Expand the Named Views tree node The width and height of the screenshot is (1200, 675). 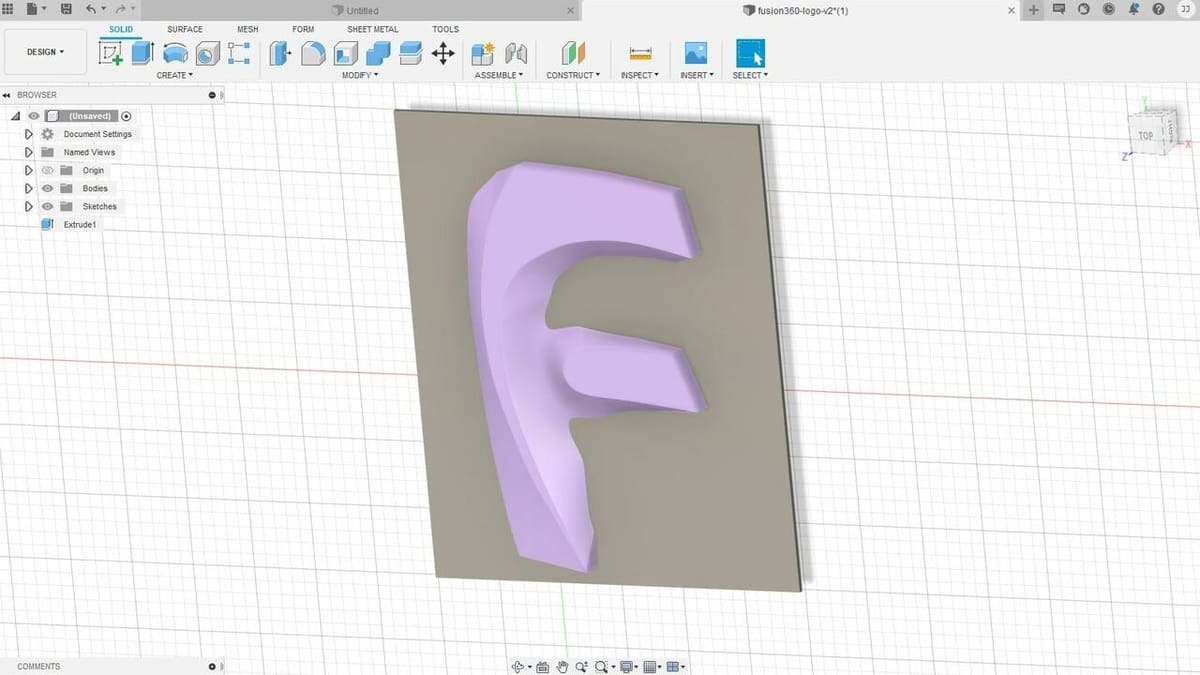coord(29,152)
